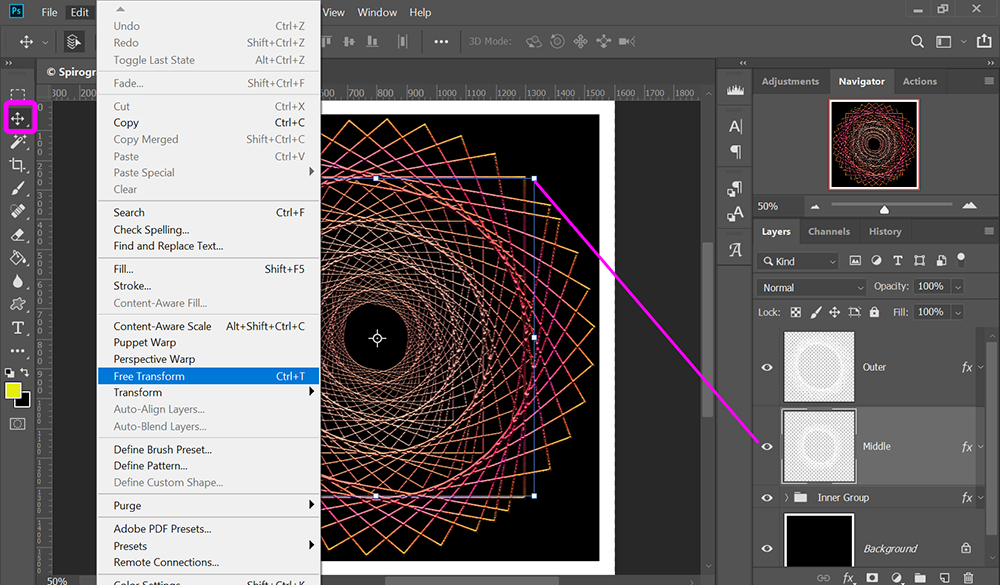Select the Crop tool
Viewport: 1000px width, 585px height.
click(18, 165)
